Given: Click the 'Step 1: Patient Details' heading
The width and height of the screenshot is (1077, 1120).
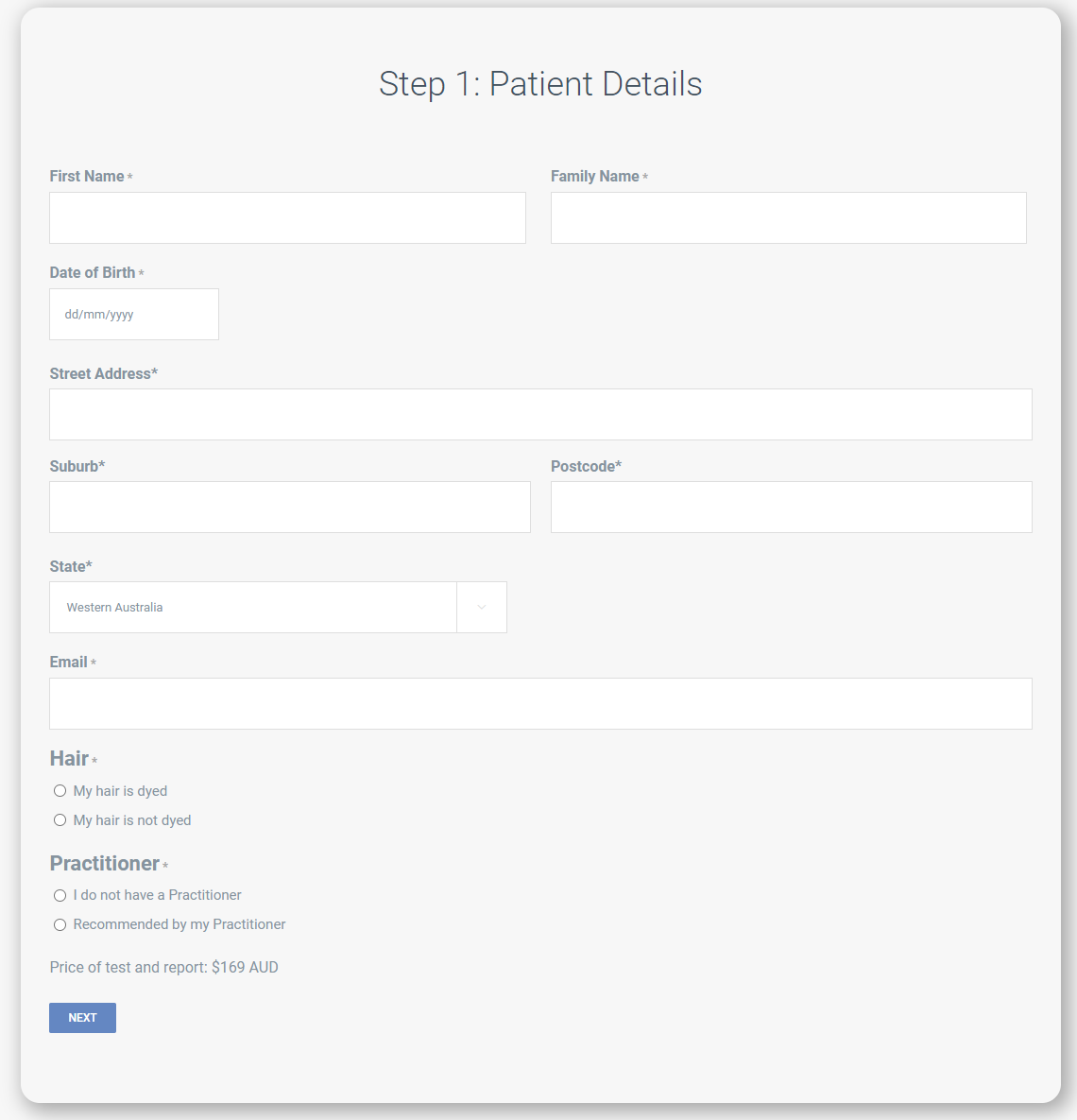Looking at the screenshot, I should coord(539,84).
